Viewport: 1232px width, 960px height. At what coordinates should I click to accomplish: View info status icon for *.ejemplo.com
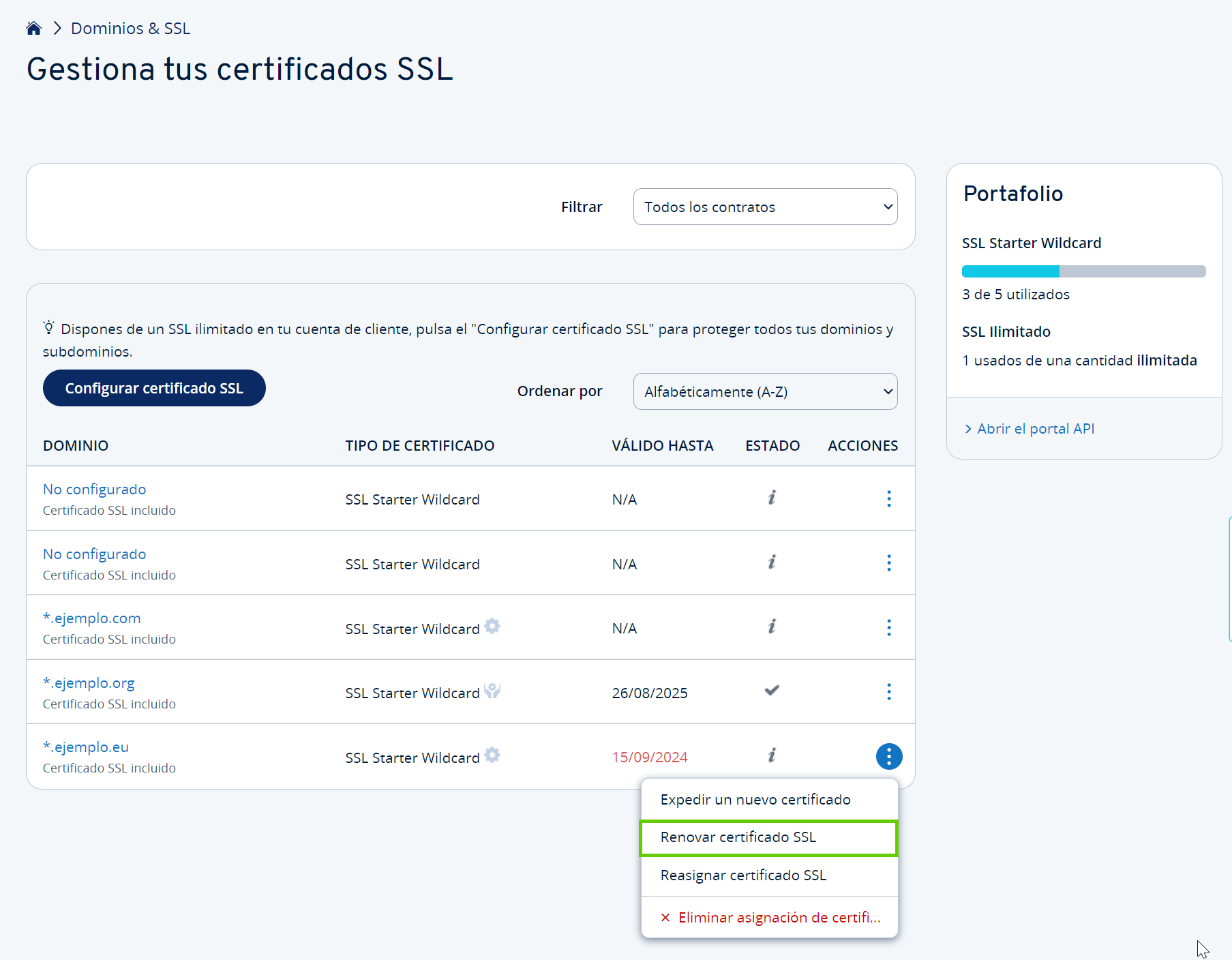772,627
